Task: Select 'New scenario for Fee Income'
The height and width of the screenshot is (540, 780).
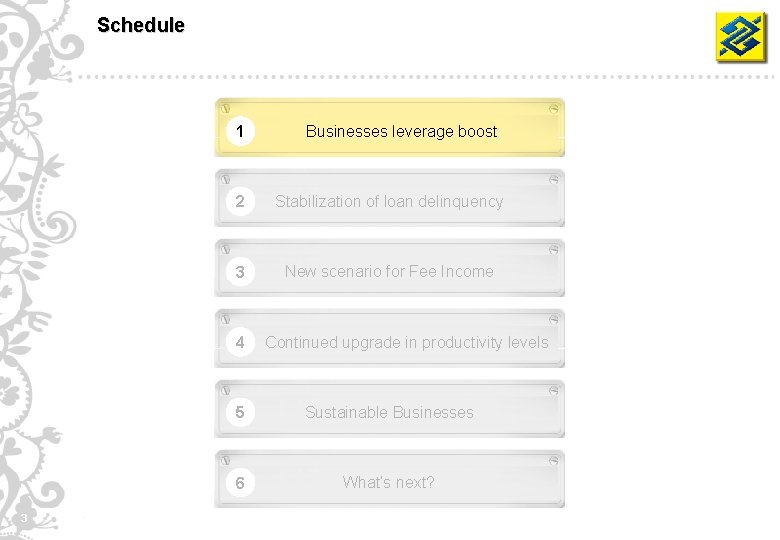Action: [x=389, y=271]
